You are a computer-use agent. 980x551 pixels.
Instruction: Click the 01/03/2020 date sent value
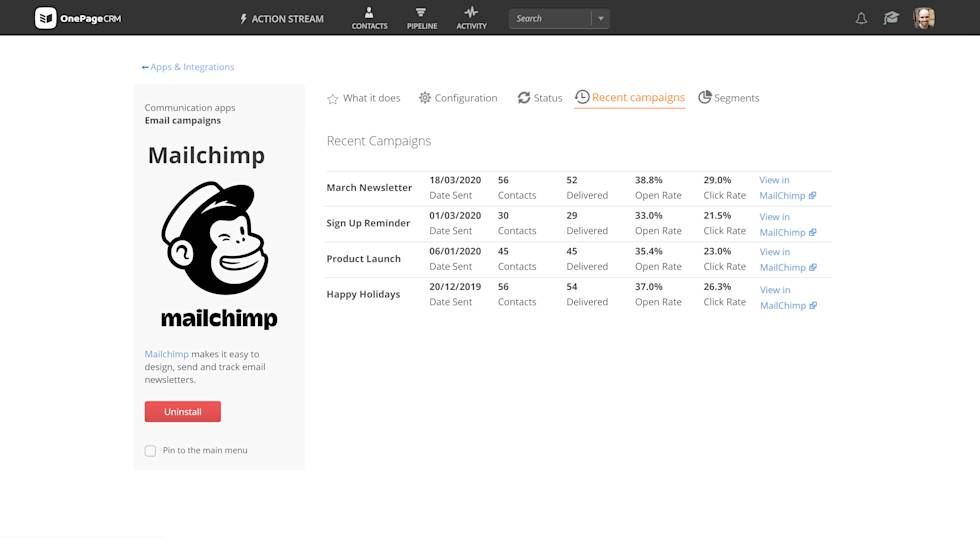455,216
